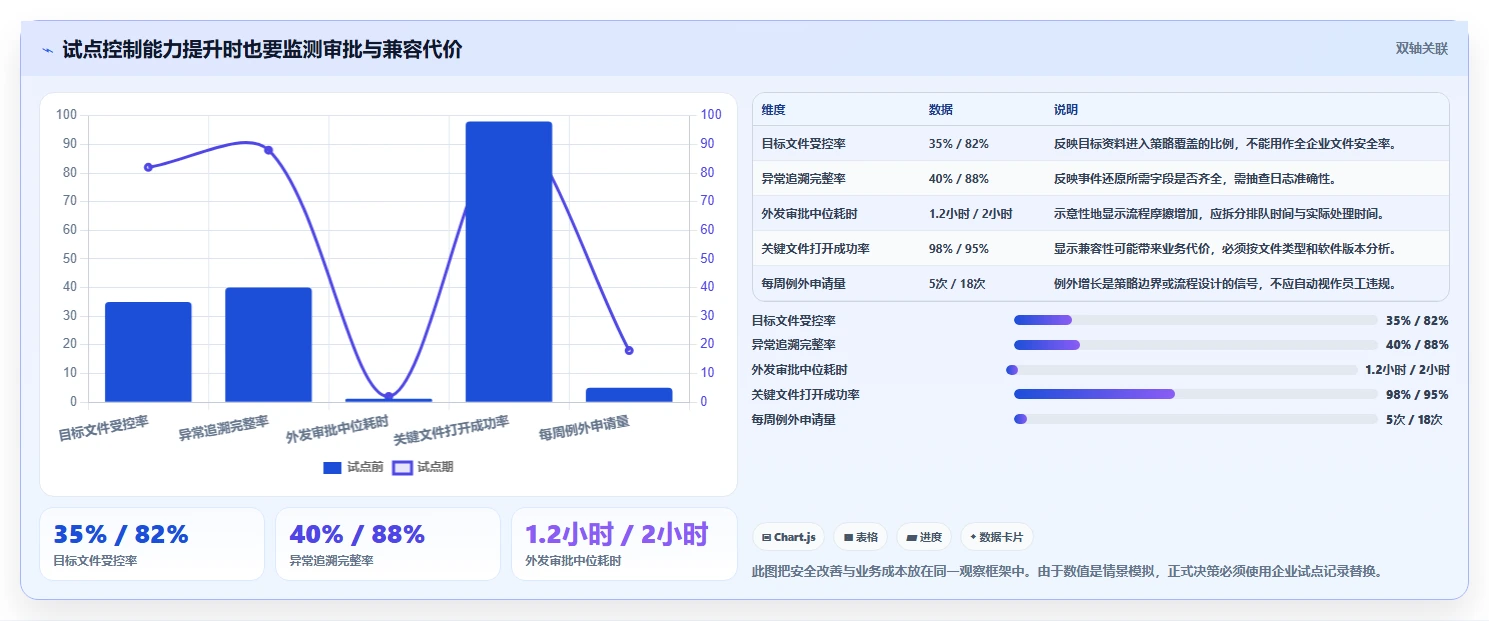Click the description starting 反映目标资料进入策略覆盖
1489x621 pixels.
1224,144
